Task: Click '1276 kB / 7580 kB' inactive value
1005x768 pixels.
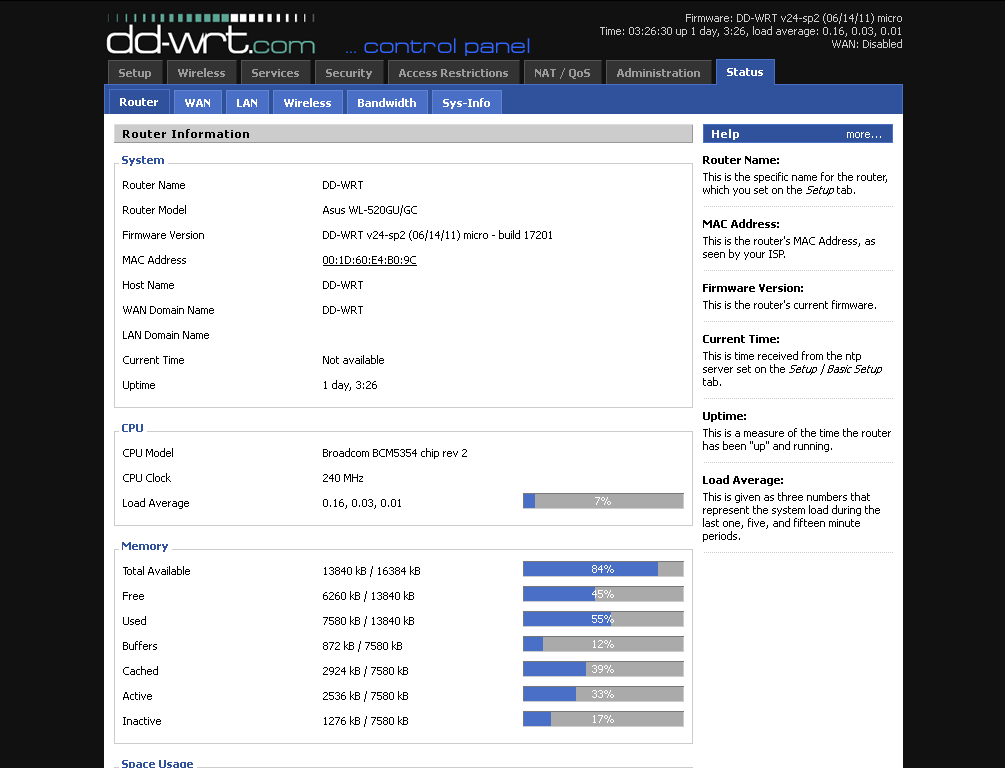Action: 365,721
